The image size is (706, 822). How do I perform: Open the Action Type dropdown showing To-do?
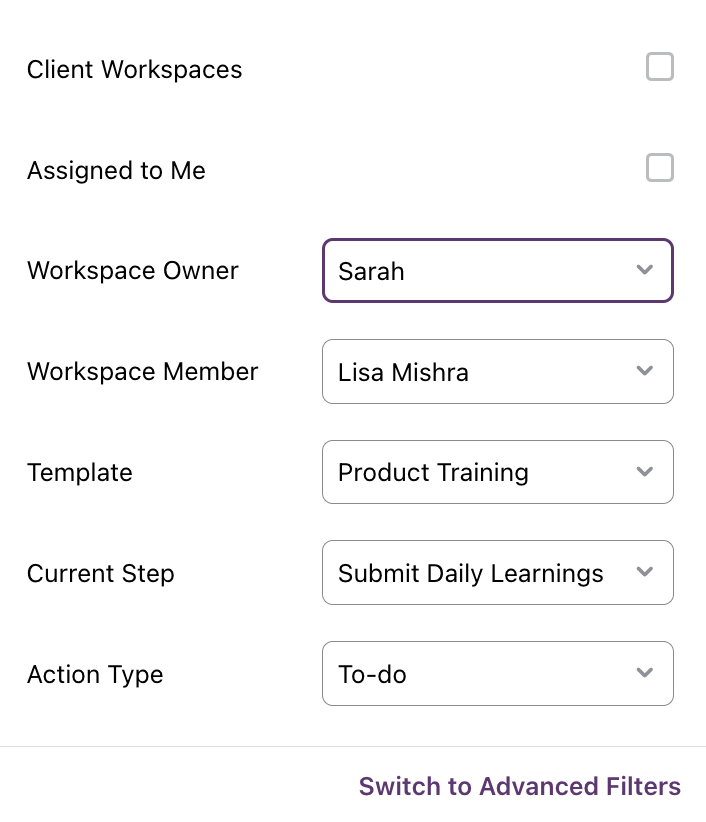point(497,674)
